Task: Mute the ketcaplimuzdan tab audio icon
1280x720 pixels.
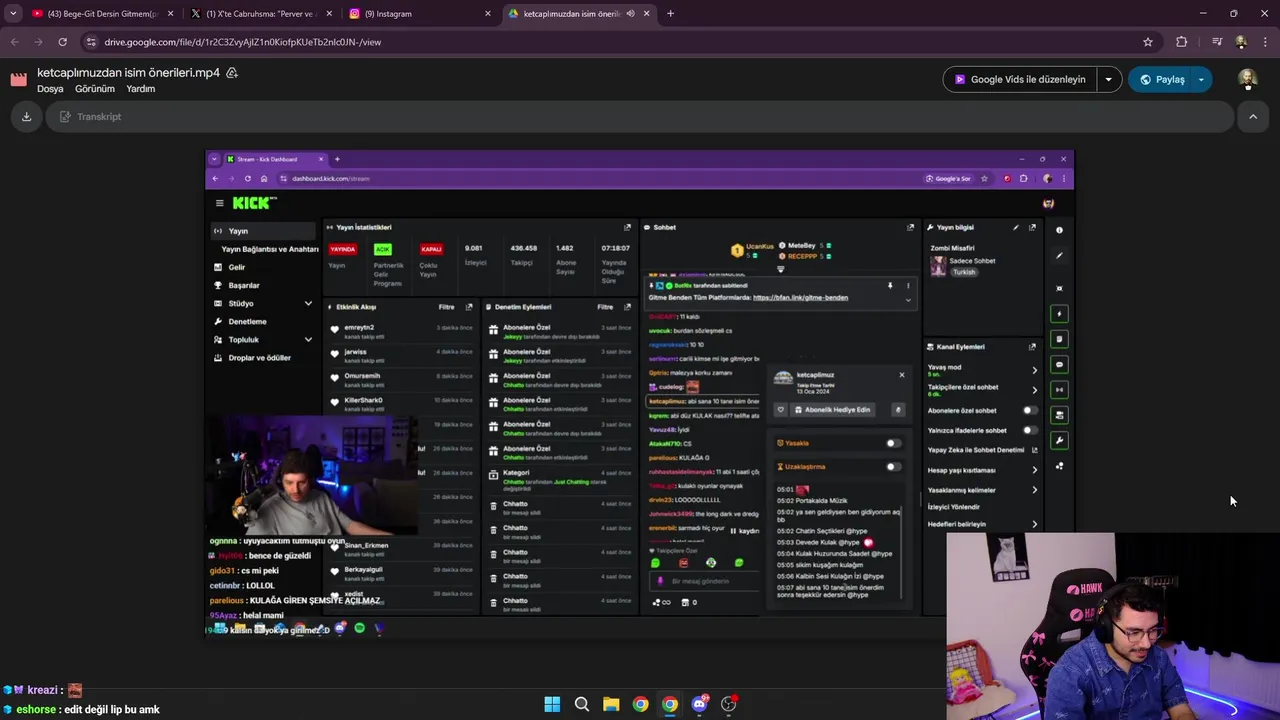Action: [630, 14]
